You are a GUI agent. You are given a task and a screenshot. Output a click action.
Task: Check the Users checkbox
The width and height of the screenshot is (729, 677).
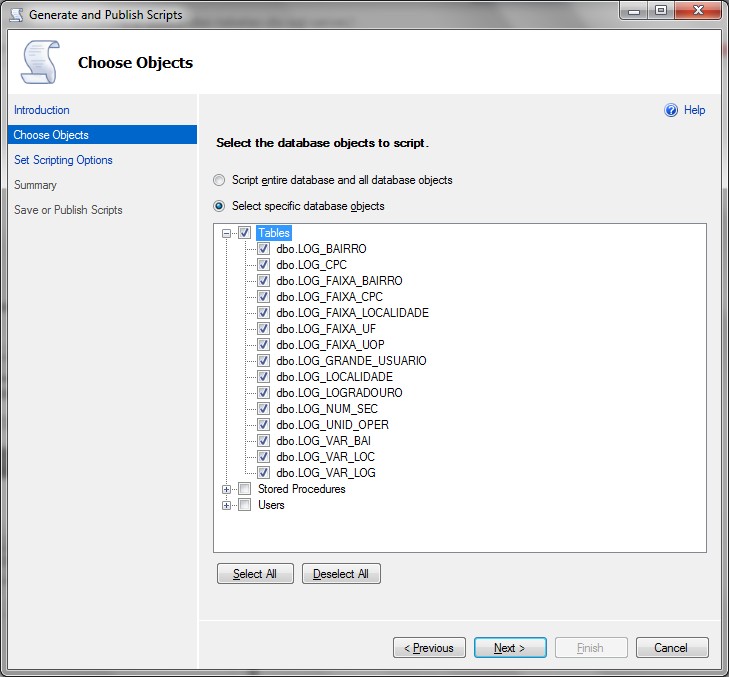[x=245, y=505]
